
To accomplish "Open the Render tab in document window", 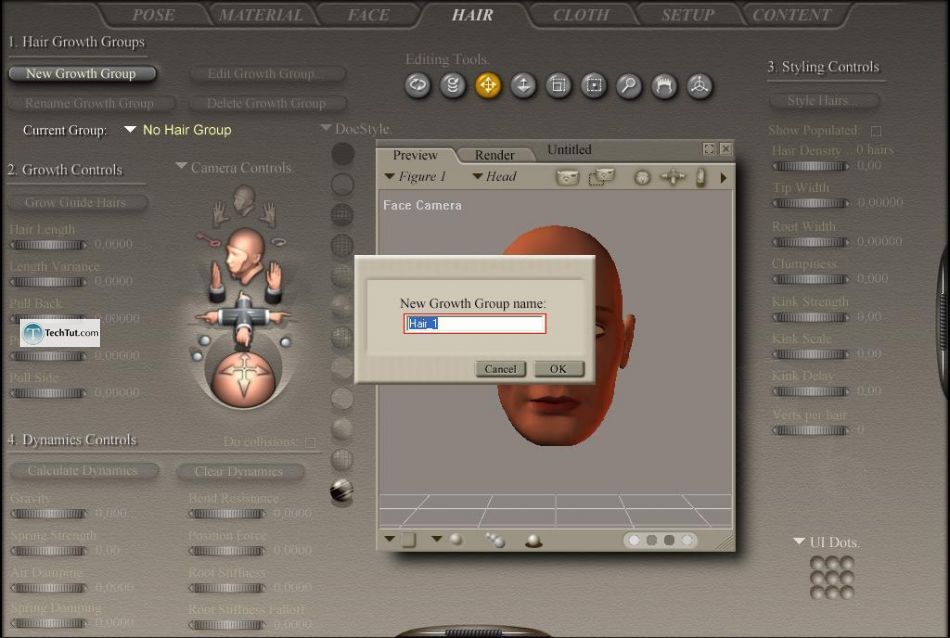I will click(x=494, y=155).
